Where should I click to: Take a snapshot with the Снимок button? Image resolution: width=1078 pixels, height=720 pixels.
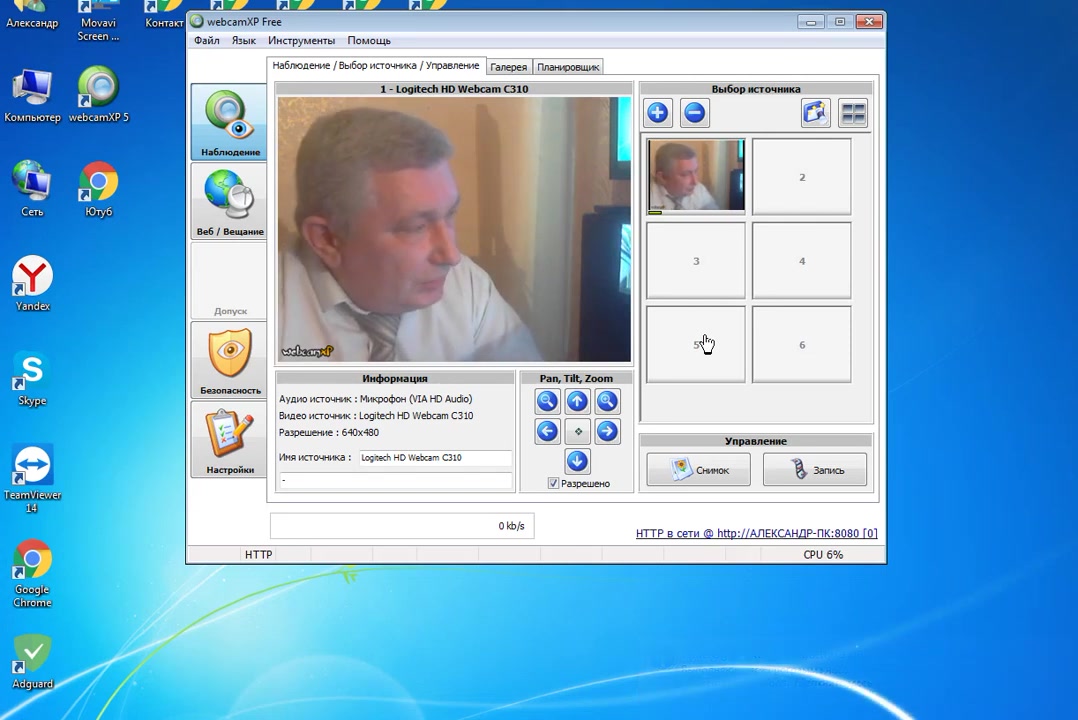[x=698, y=470]
